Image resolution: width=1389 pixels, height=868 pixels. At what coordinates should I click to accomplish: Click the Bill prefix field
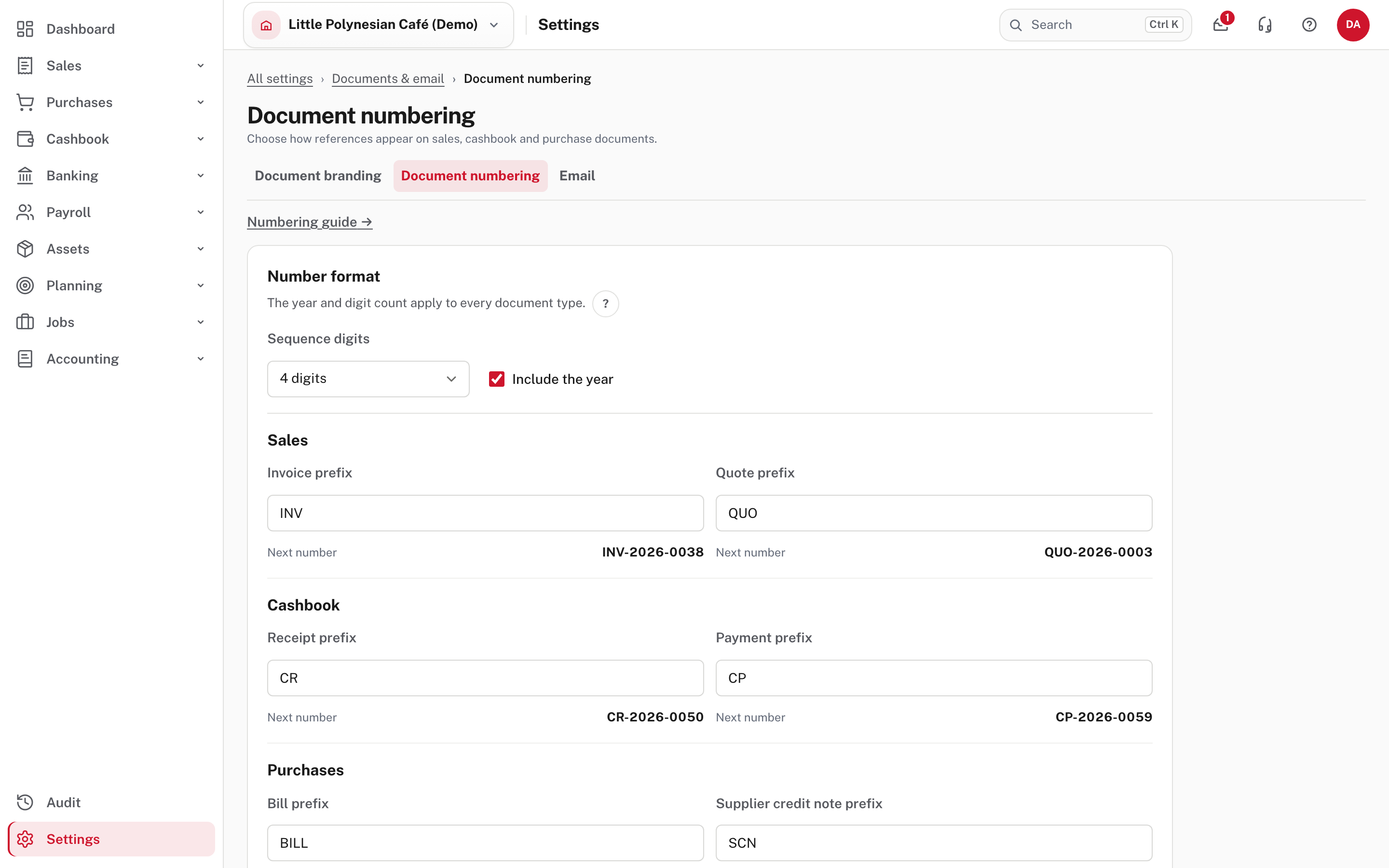pyautogui.click(x=485, y=843)
